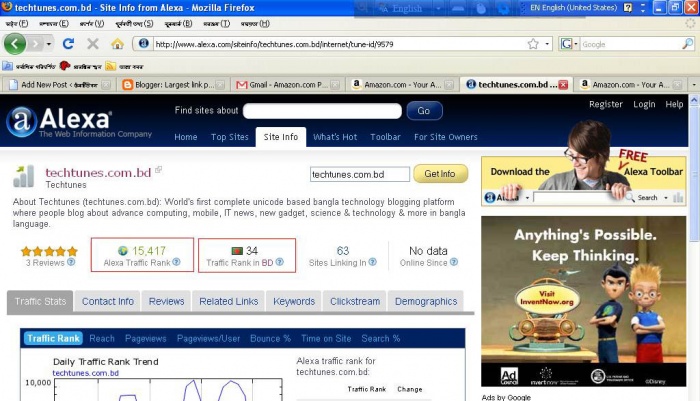Switch to the Blogger: Largest link tab
This screenshot has height=401, width=700.
pyautogui.click(x=173, y=84)
